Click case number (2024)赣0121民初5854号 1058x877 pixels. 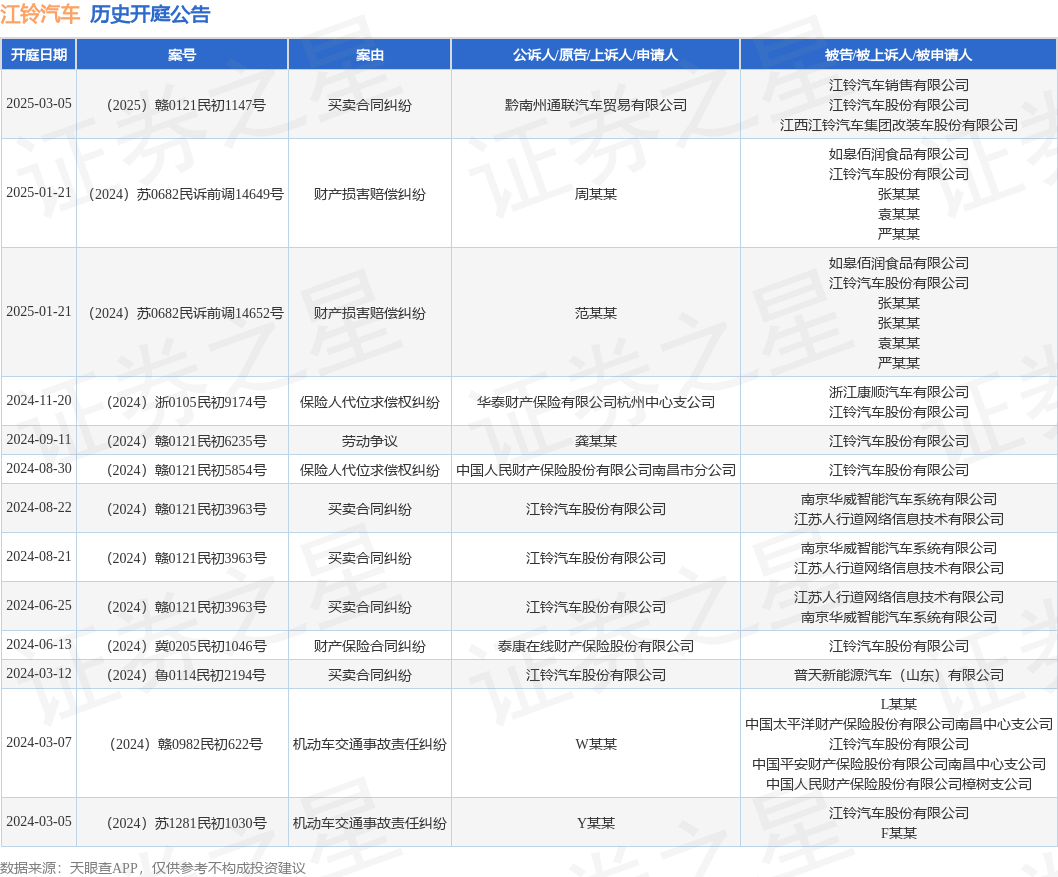tap(182, 470)
